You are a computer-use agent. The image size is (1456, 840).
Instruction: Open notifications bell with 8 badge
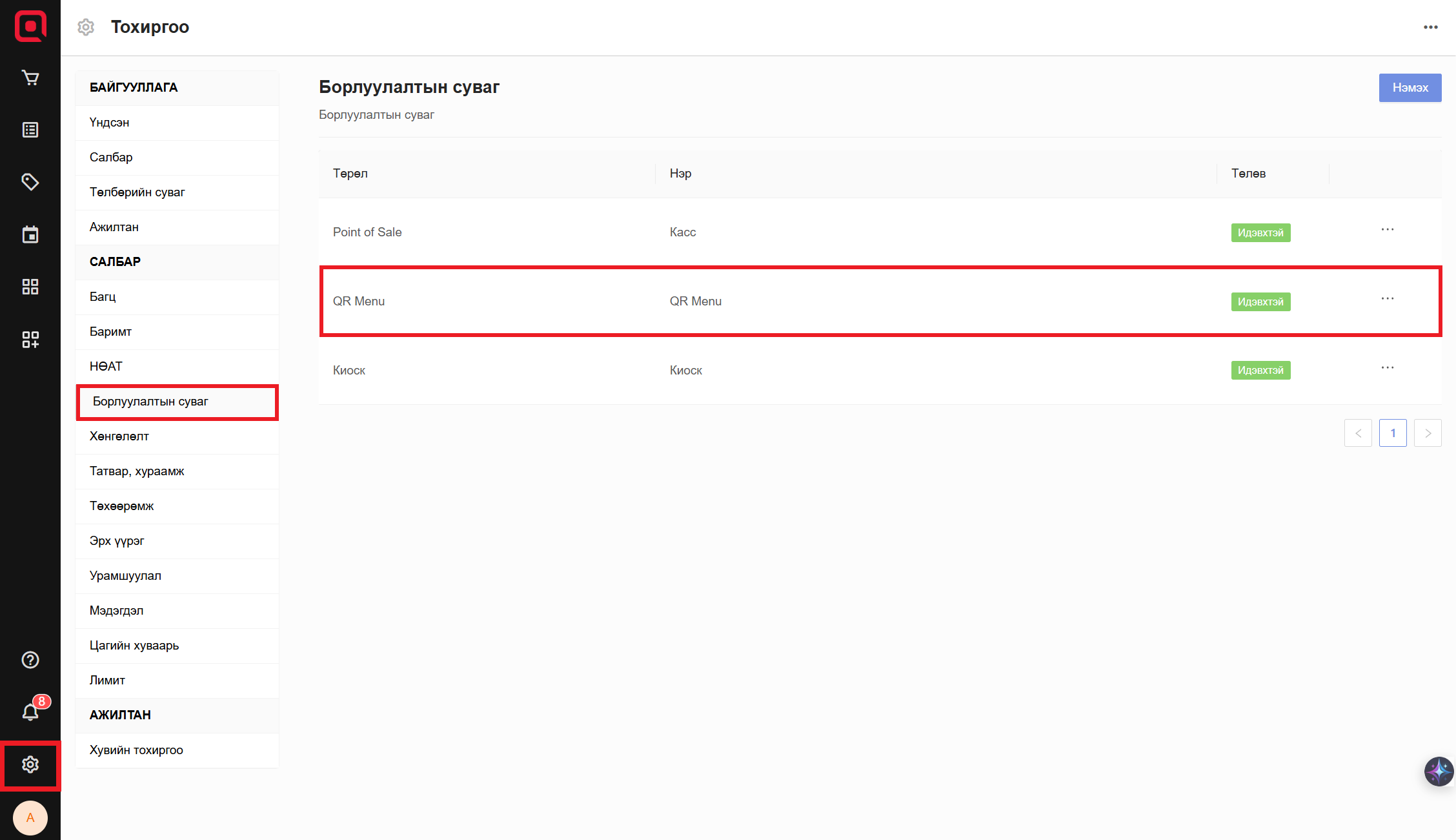pos(30,712)
